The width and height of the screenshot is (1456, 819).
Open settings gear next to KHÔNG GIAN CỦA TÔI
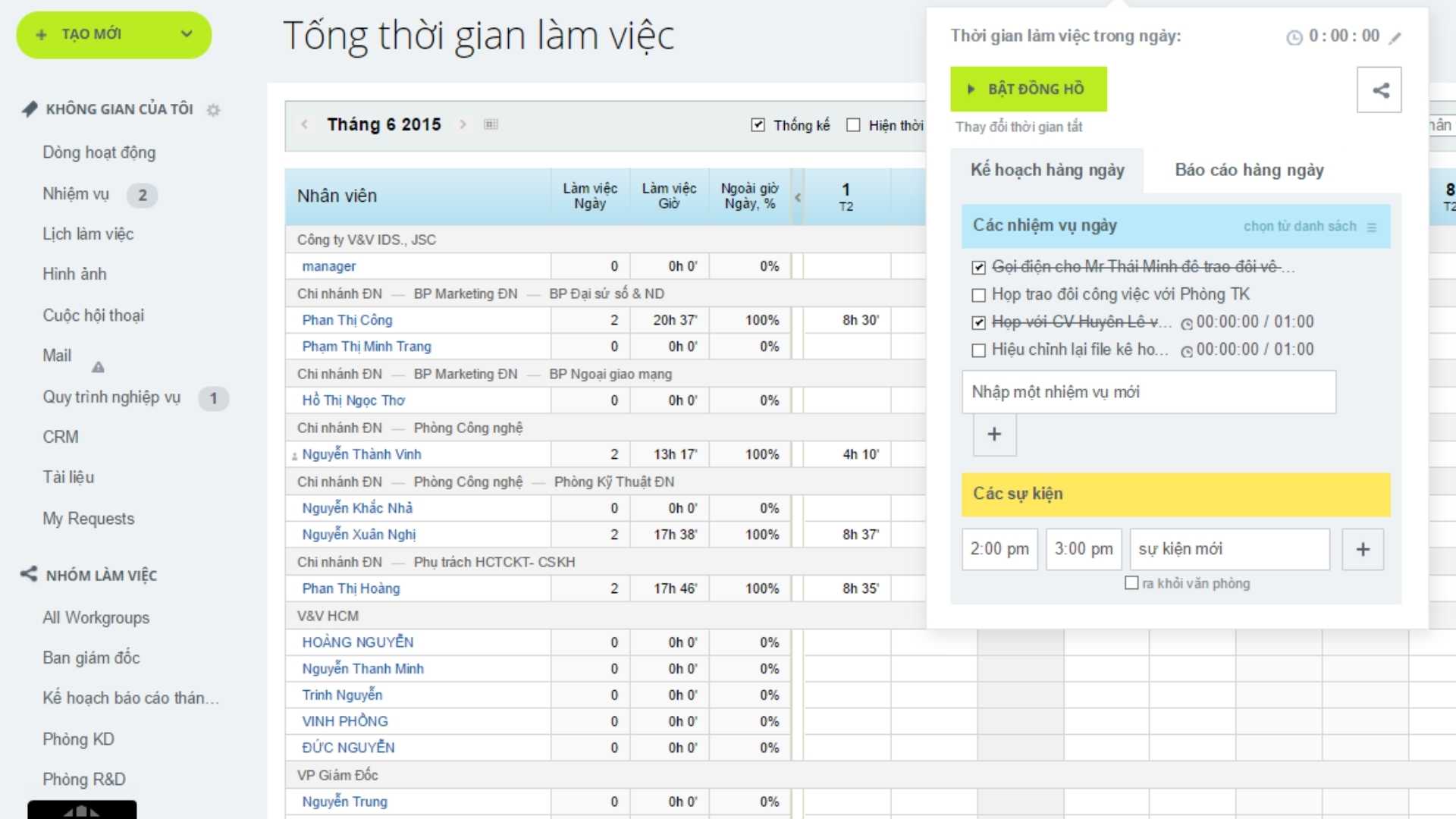(213, 110)
